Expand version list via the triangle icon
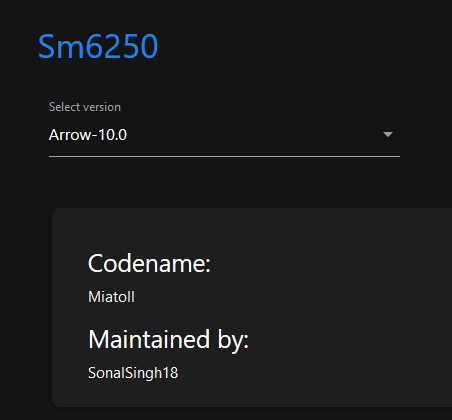This screenshot has height=420, width=452. click(x=388, y=134)
